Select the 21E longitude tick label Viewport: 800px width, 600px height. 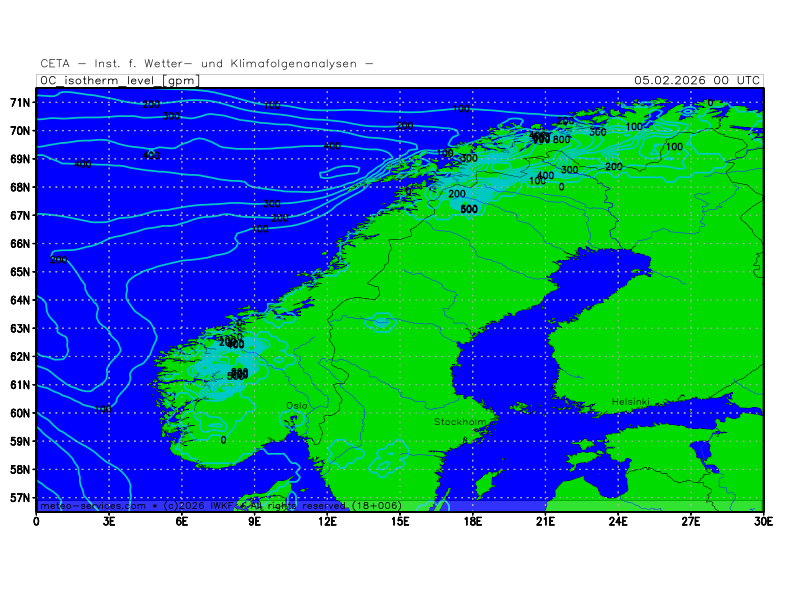[x=545, y=520]
